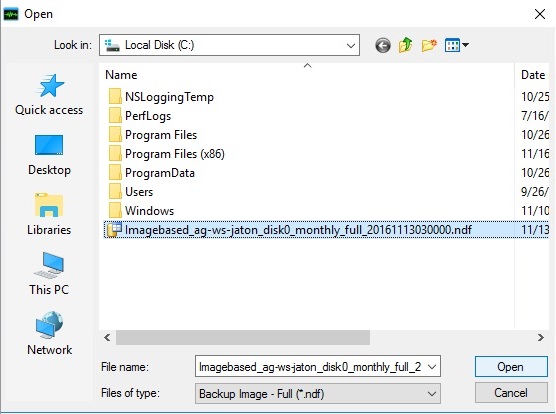Screen dimensions: 556x414
Task: Jump to Desktop in the places sidebar
Action: [x=49, y=155]
